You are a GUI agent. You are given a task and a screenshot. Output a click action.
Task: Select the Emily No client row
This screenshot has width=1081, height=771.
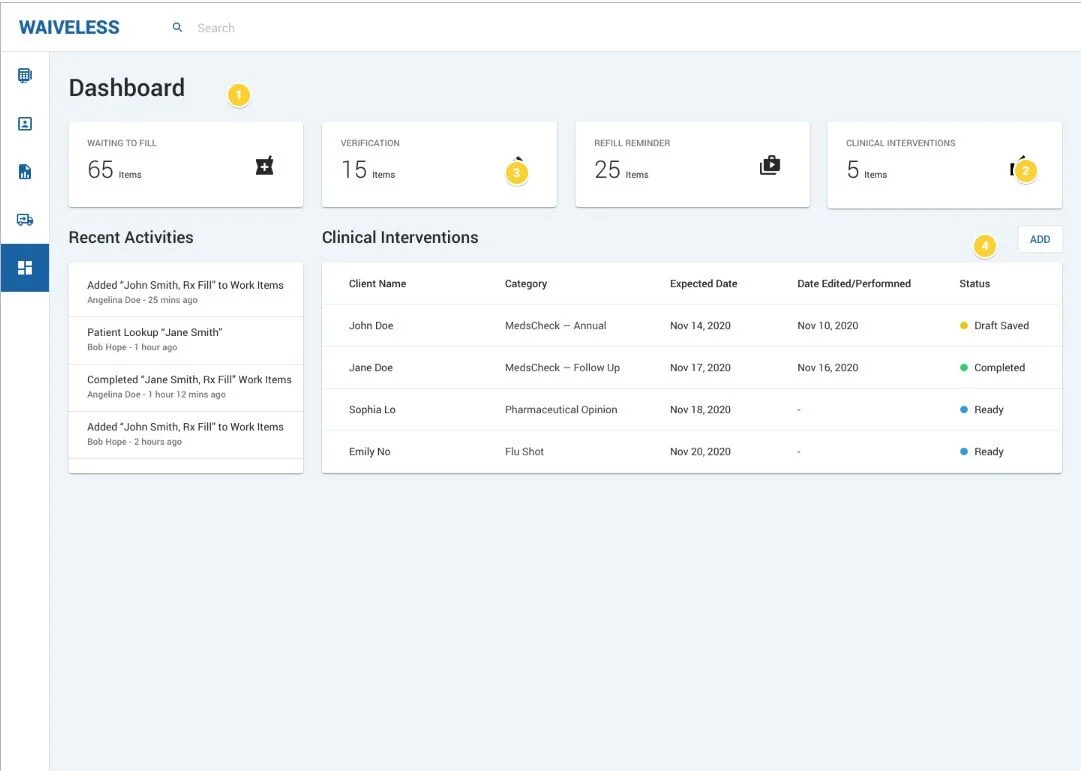(x=691, y=452)
